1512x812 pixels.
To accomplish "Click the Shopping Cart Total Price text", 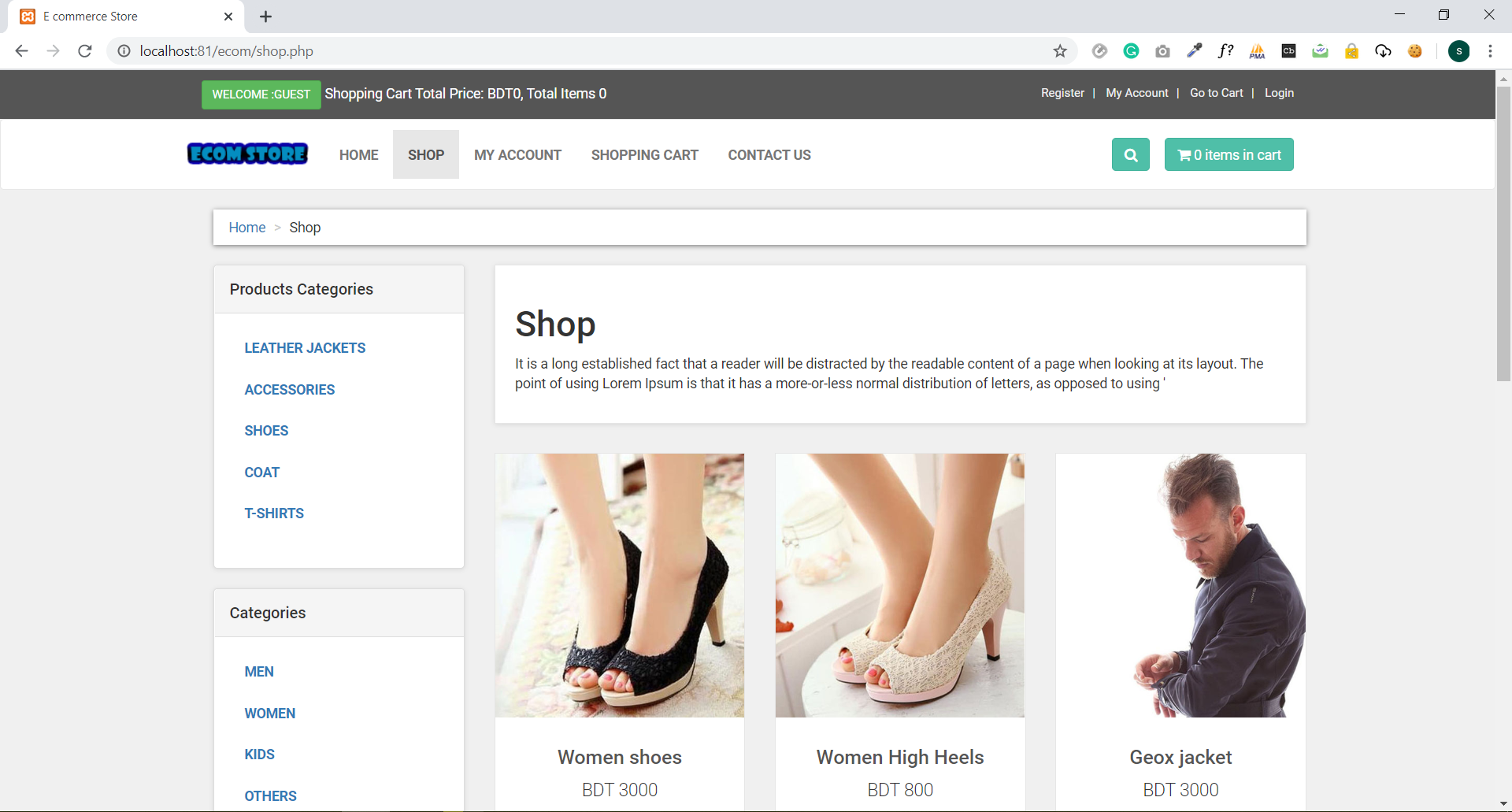I will (x=465, y=94).
